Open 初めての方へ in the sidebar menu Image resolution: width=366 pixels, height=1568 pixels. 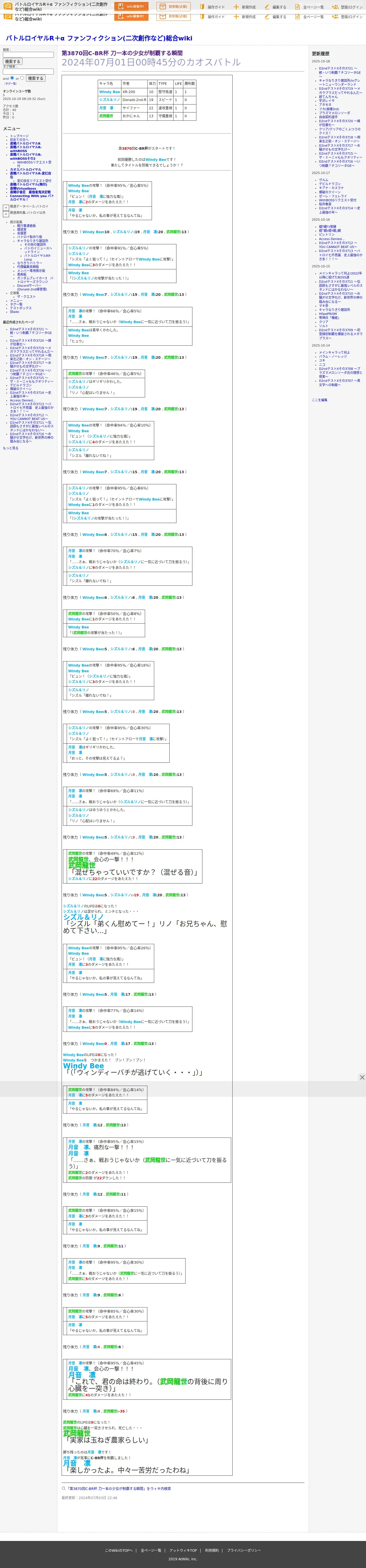[19, 140]
